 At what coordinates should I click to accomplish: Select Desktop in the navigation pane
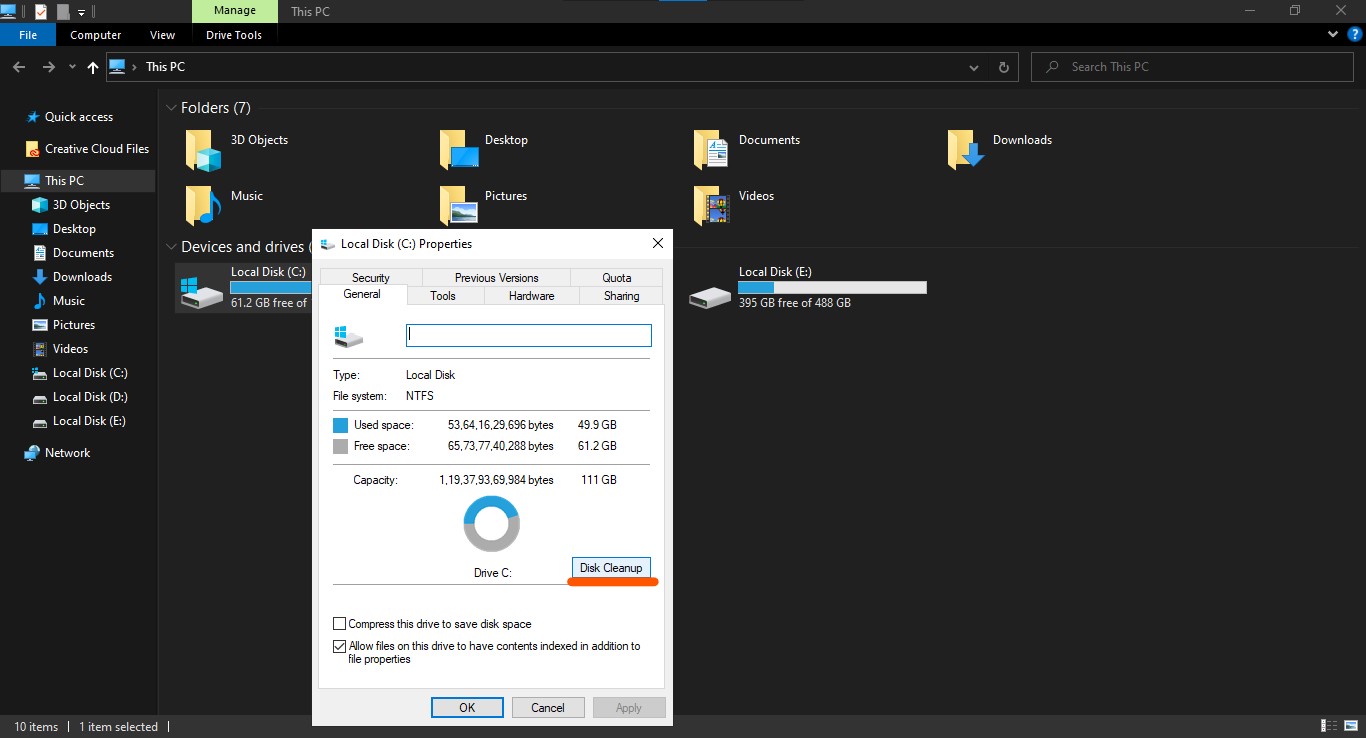(x=74, y=229)
